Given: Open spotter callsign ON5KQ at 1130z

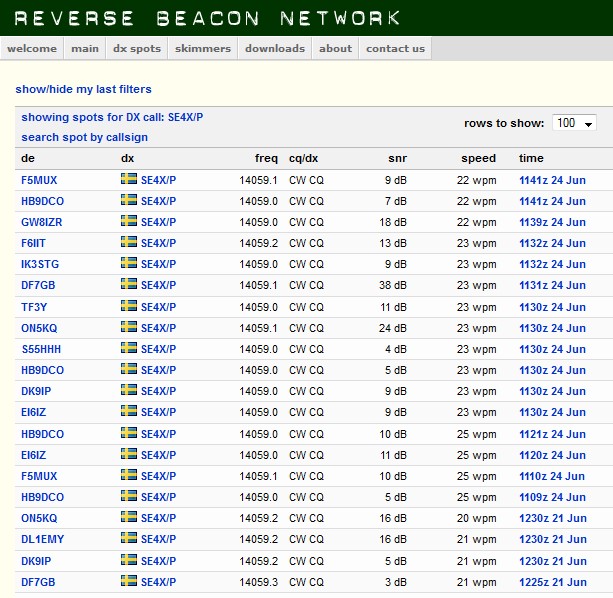Looking at the screenshot, I should click(x=39, y=328).
